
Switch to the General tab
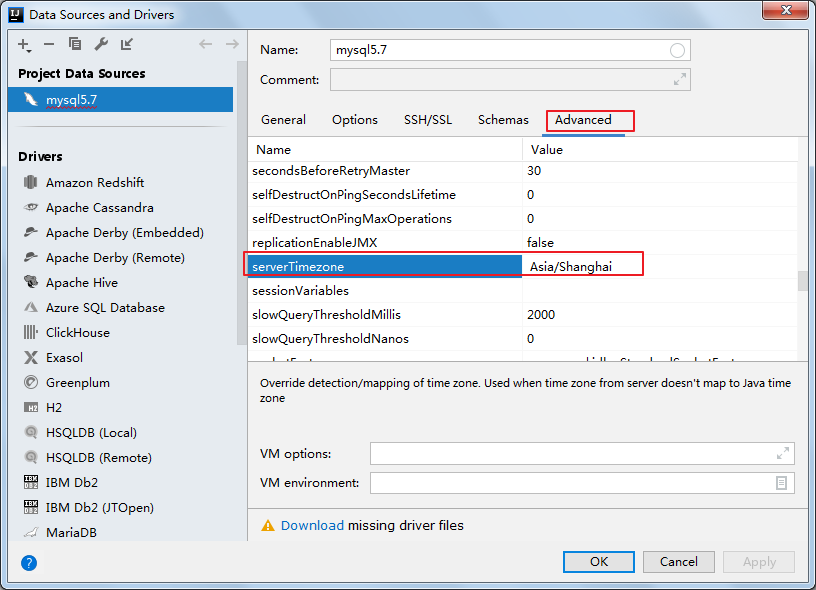coord(283,120)
